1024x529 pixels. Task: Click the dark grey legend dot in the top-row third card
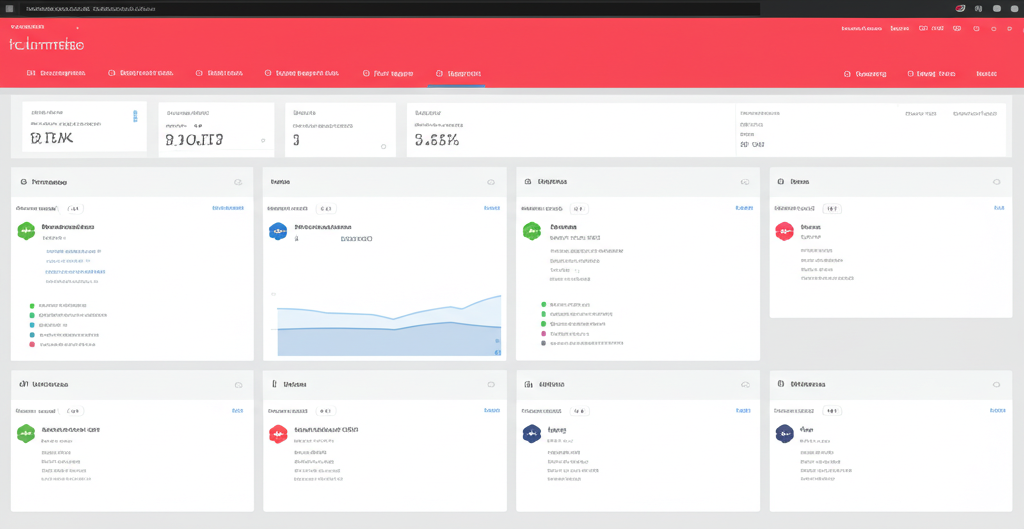(543, 342)
